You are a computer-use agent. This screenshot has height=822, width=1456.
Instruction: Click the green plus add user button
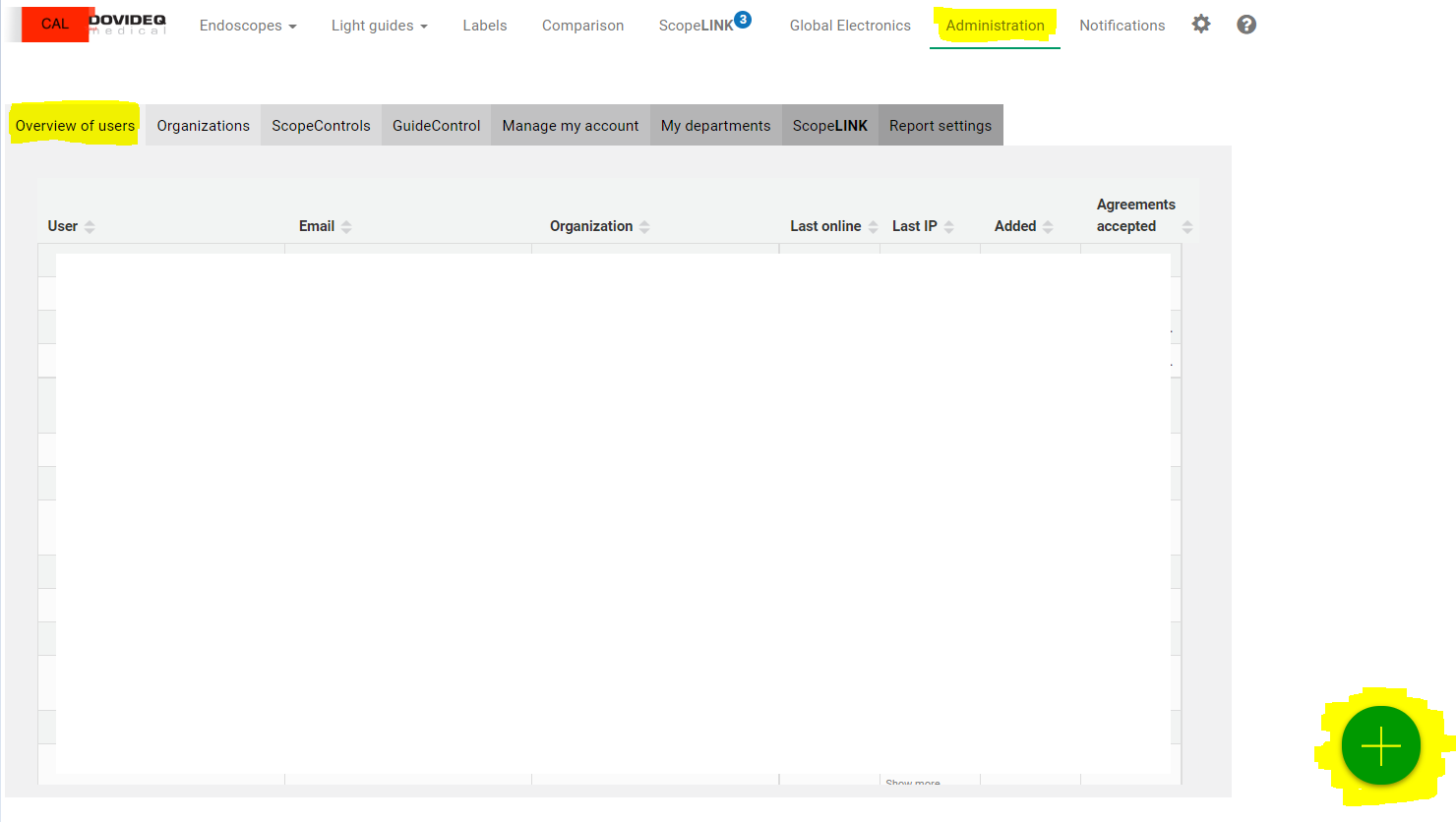[x=1380, y=746]
